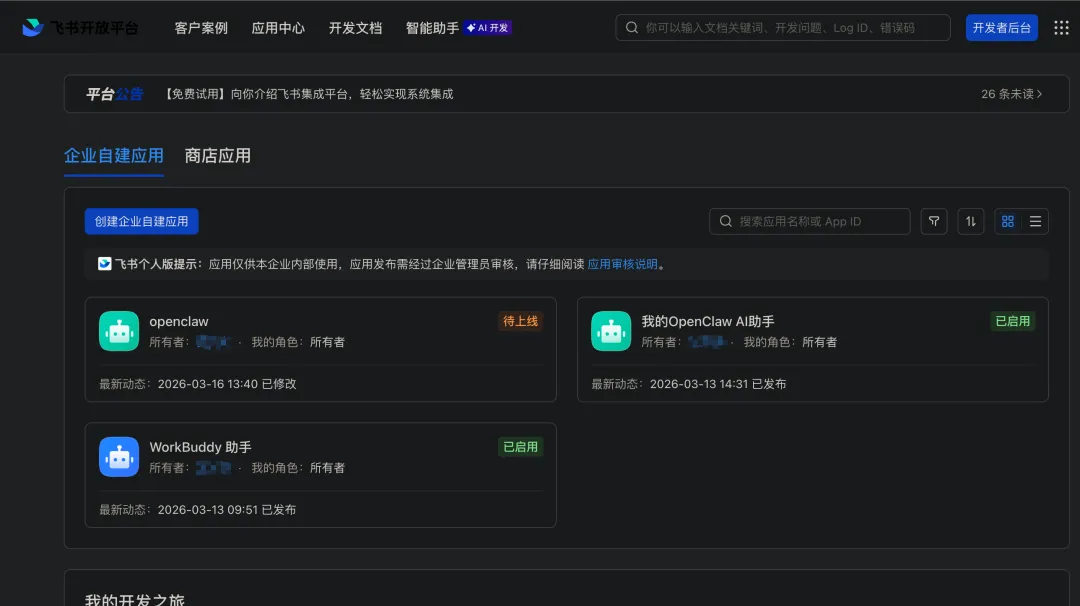
Task: Open 开发文档 menu
Action: coord(355,28)
